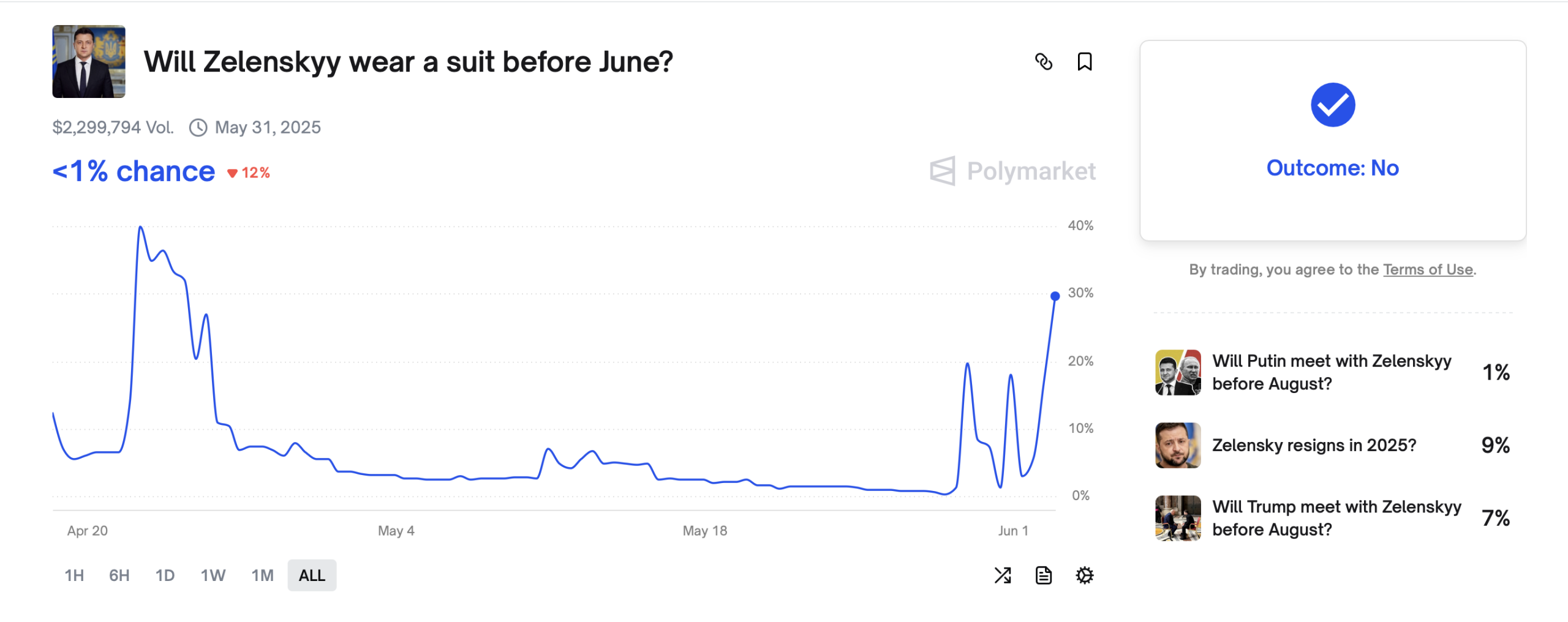Open 'Zelensky resigns in 2025?' market
Viewport: 1568px width, 622px height.
coord(1333,445)
